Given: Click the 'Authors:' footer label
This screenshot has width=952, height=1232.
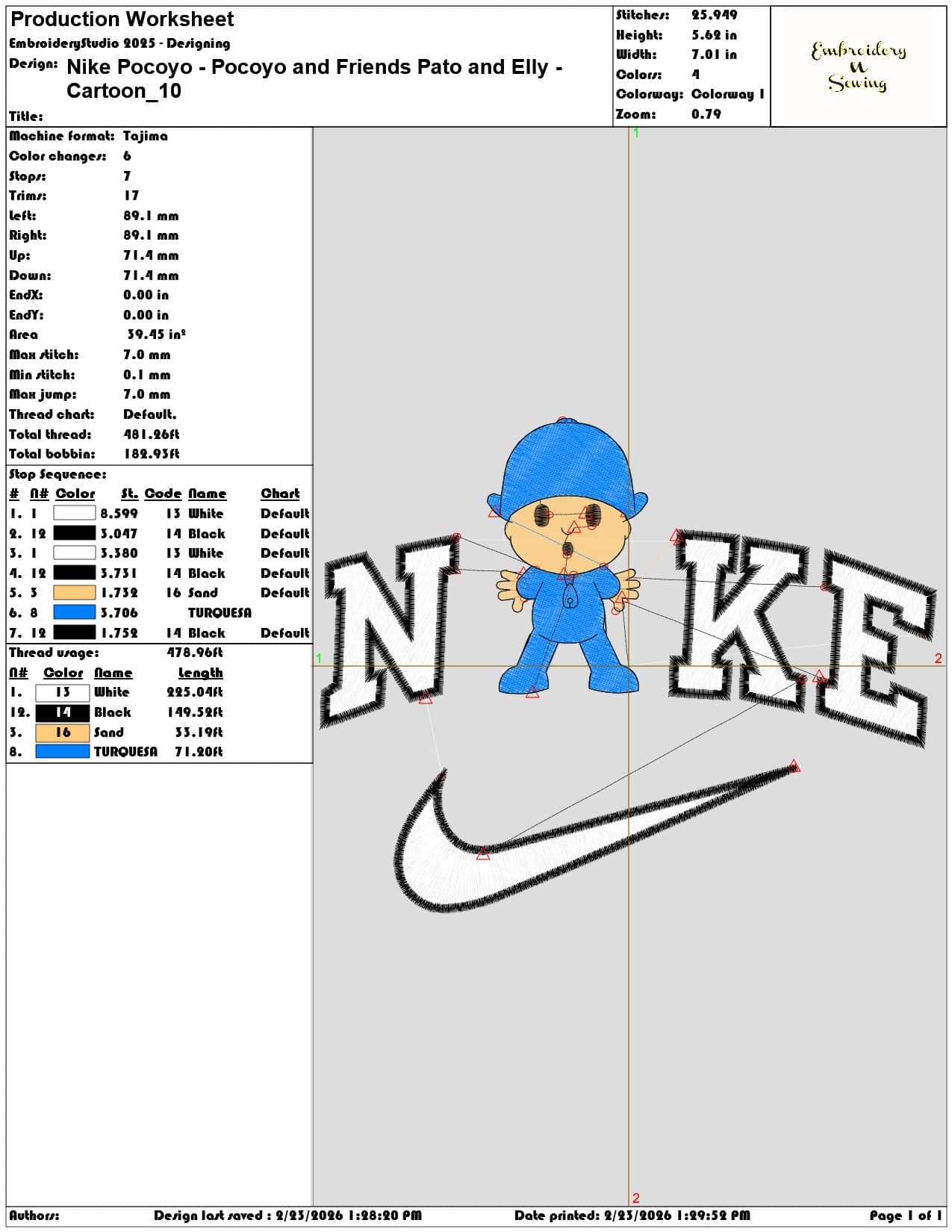Looking at the screenshot, I should [34, 1216].
